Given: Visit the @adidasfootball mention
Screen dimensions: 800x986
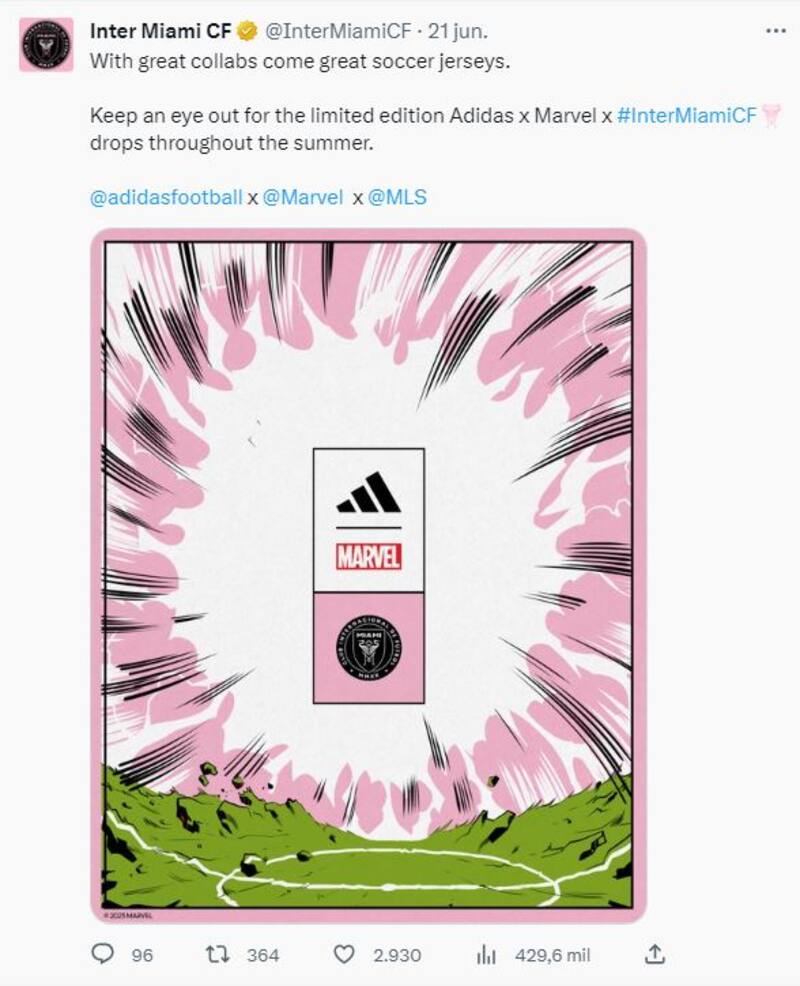Looking at the screenshot, I should tap(166, 197).
